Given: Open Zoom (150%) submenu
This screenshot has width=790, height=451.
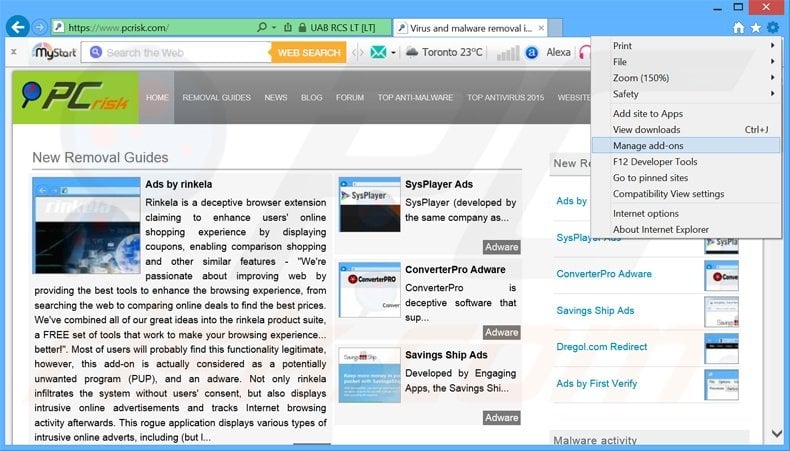Looking at the screenshot, I should pyautogui.click(x=686, y=78).
